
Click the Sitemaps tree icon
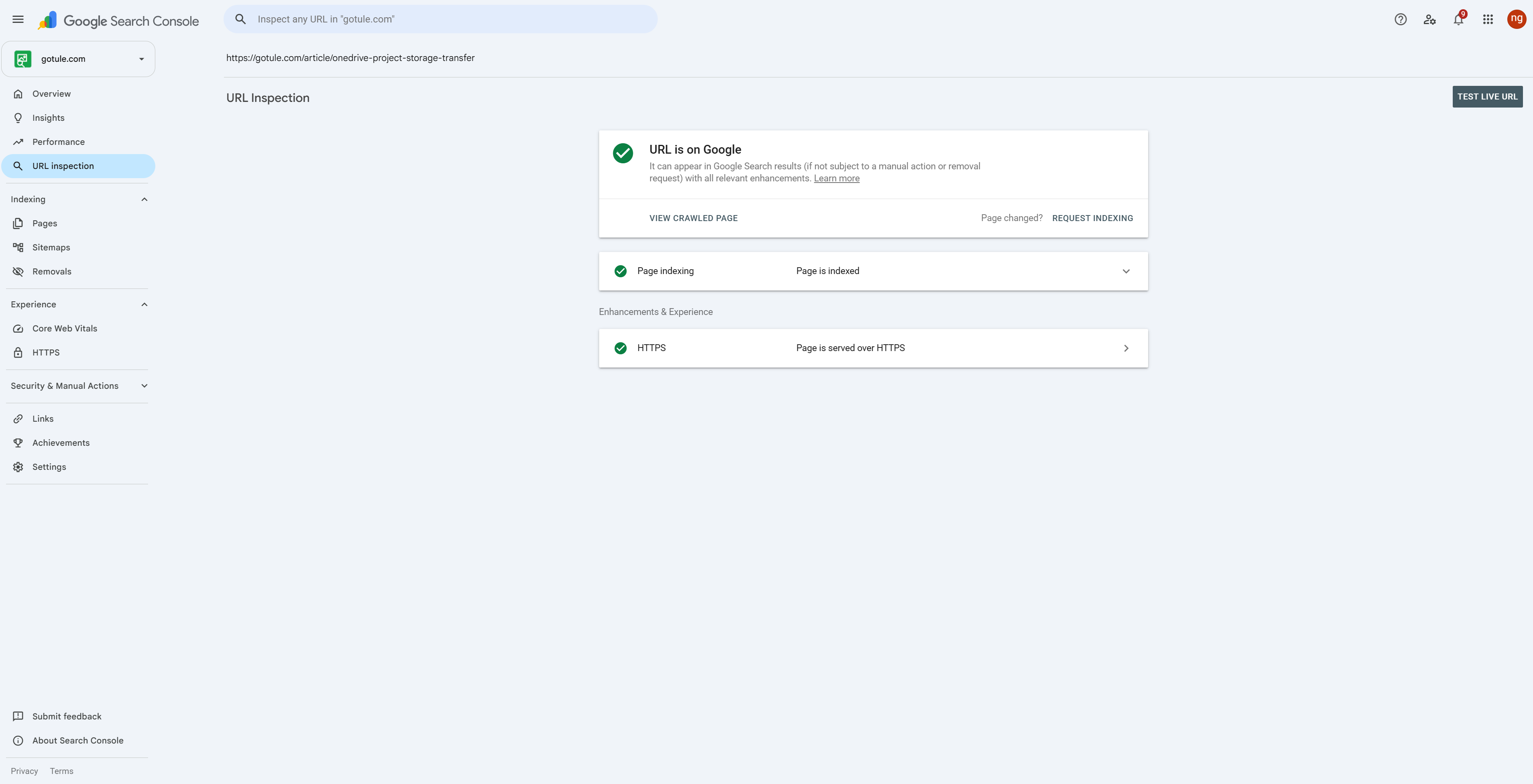(x=18, y=248)
